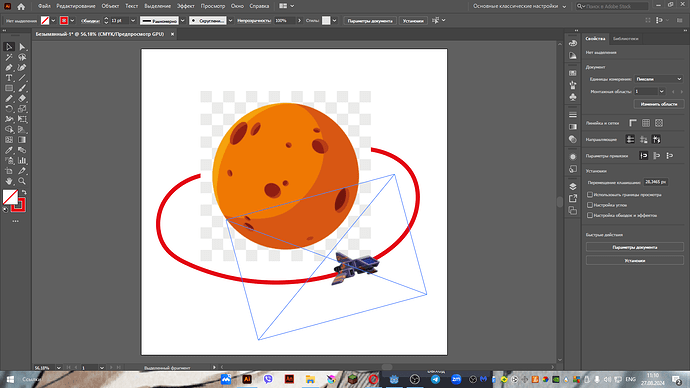Click Параметры документа in quick actions

pyautogui.click(x=635, y=247)
